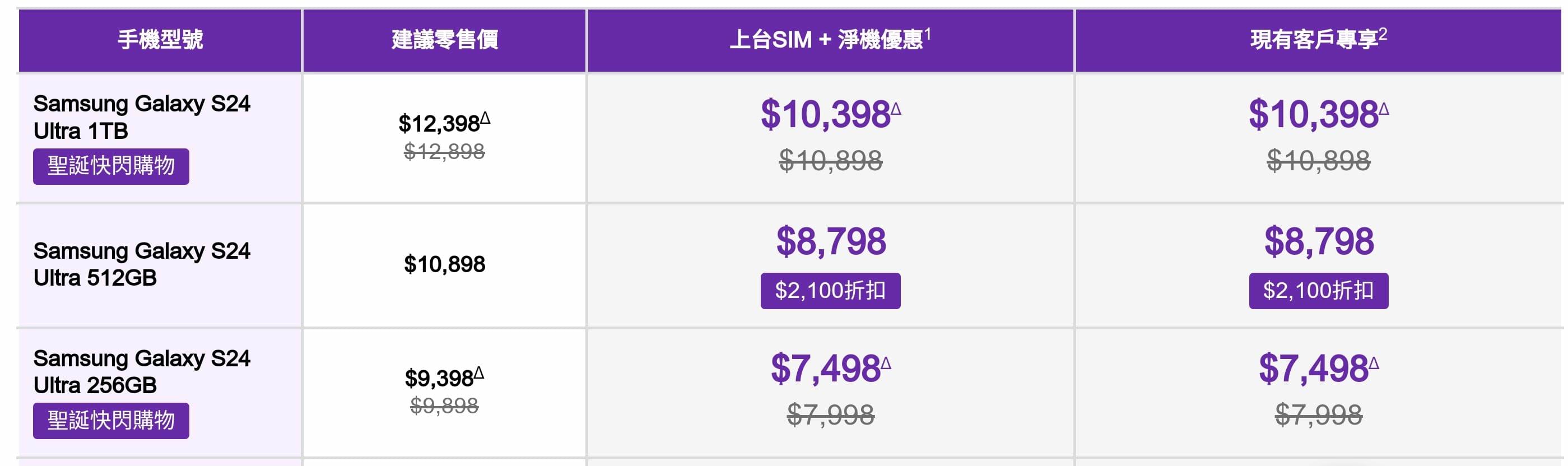
Task: Click $2,100折扣 badge in existing customer column
Action: coord(1319,291)
